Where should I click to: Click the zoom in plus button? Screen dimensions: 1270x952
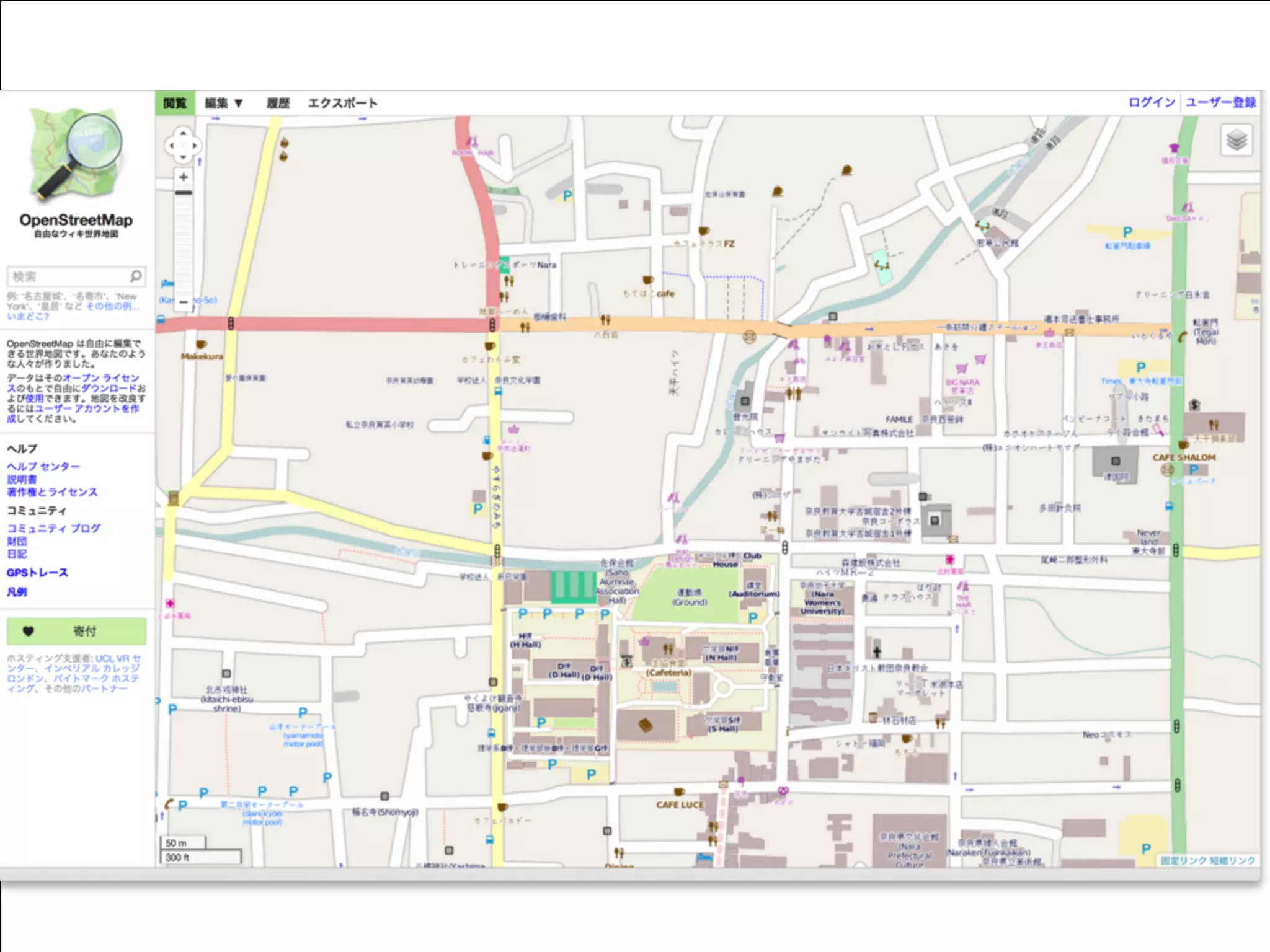183,177
